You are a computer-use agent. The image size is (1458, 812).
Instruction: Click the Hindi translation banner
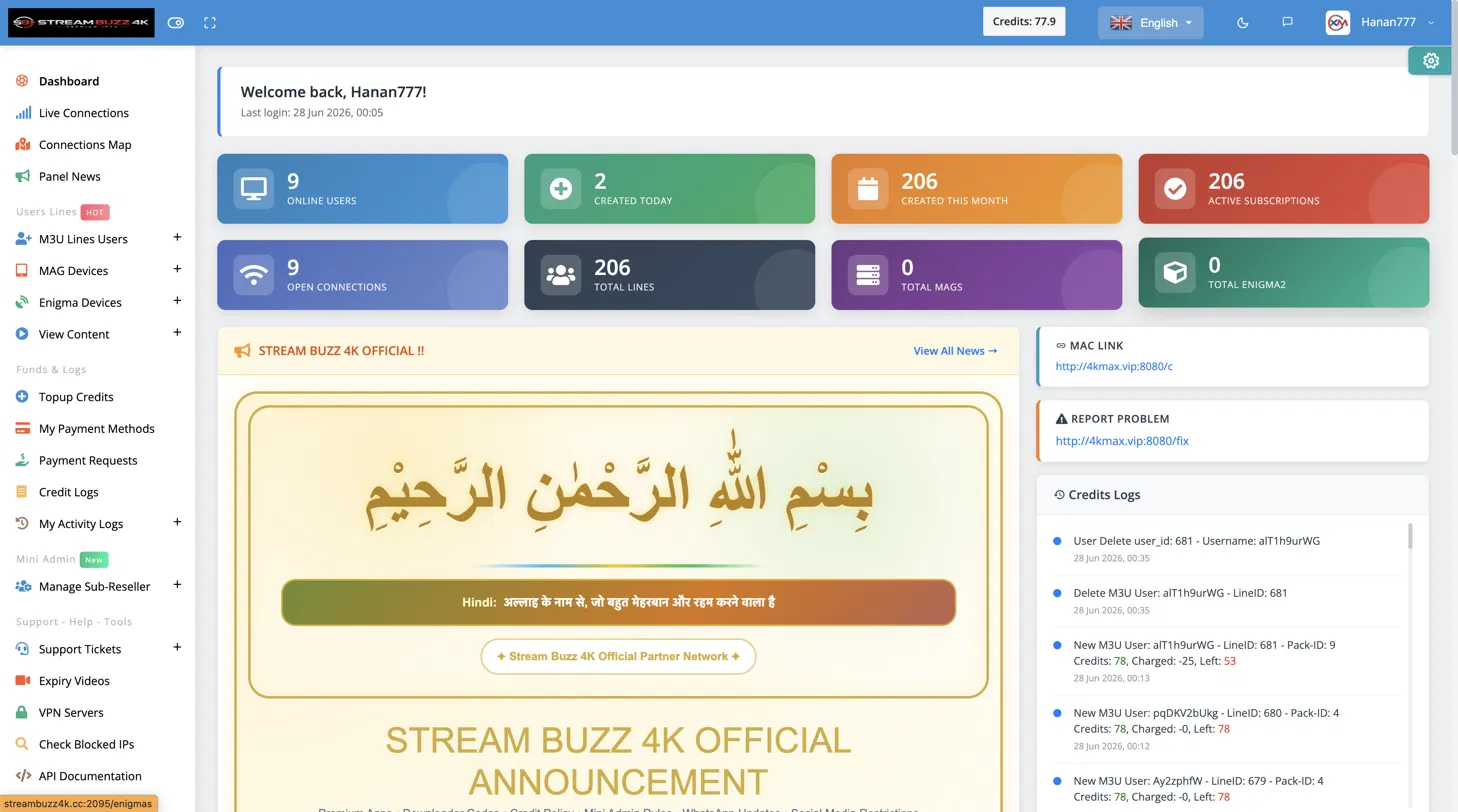click(618, 602)
